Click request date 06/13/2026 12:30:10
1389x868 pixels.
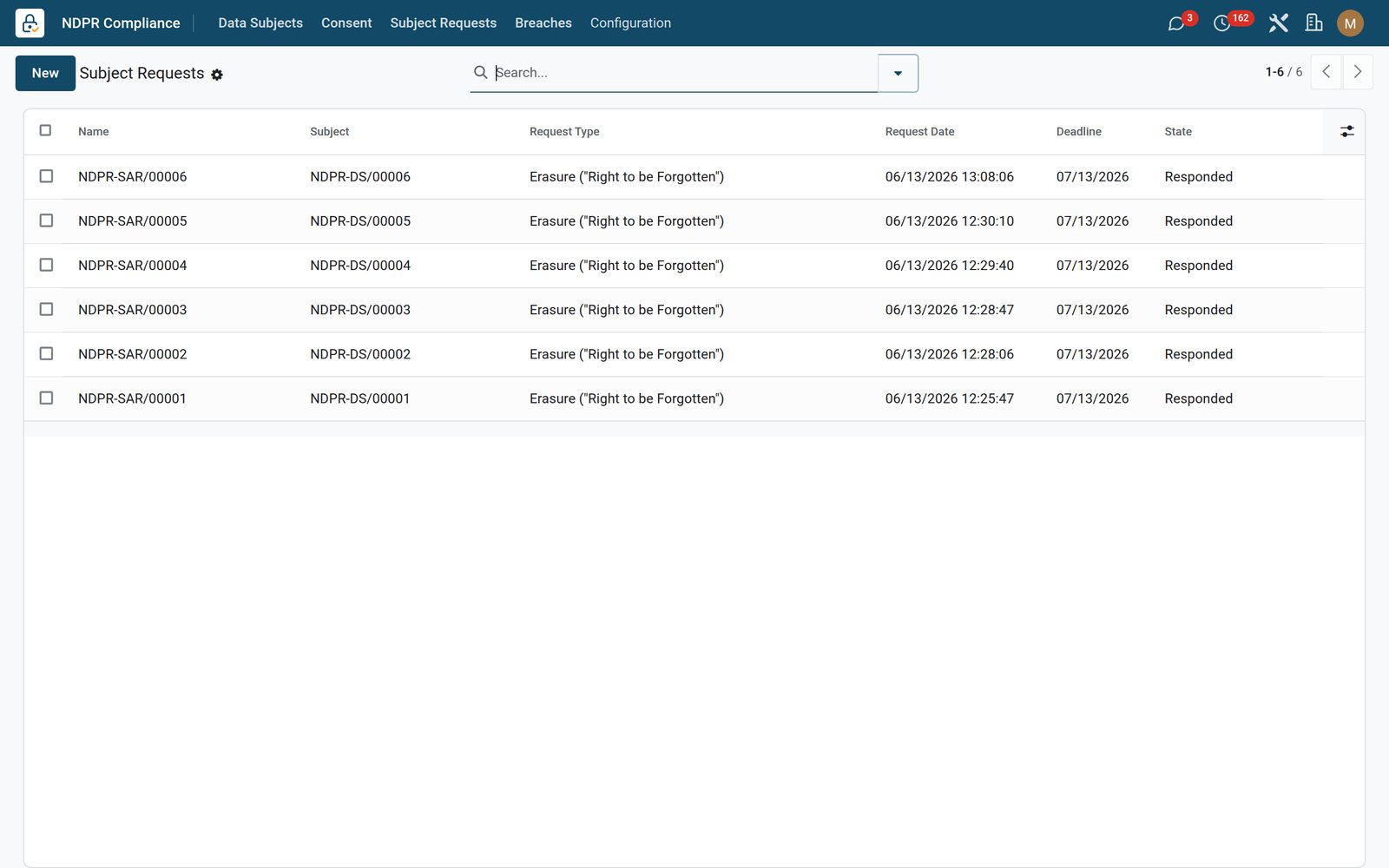(950, 221)
